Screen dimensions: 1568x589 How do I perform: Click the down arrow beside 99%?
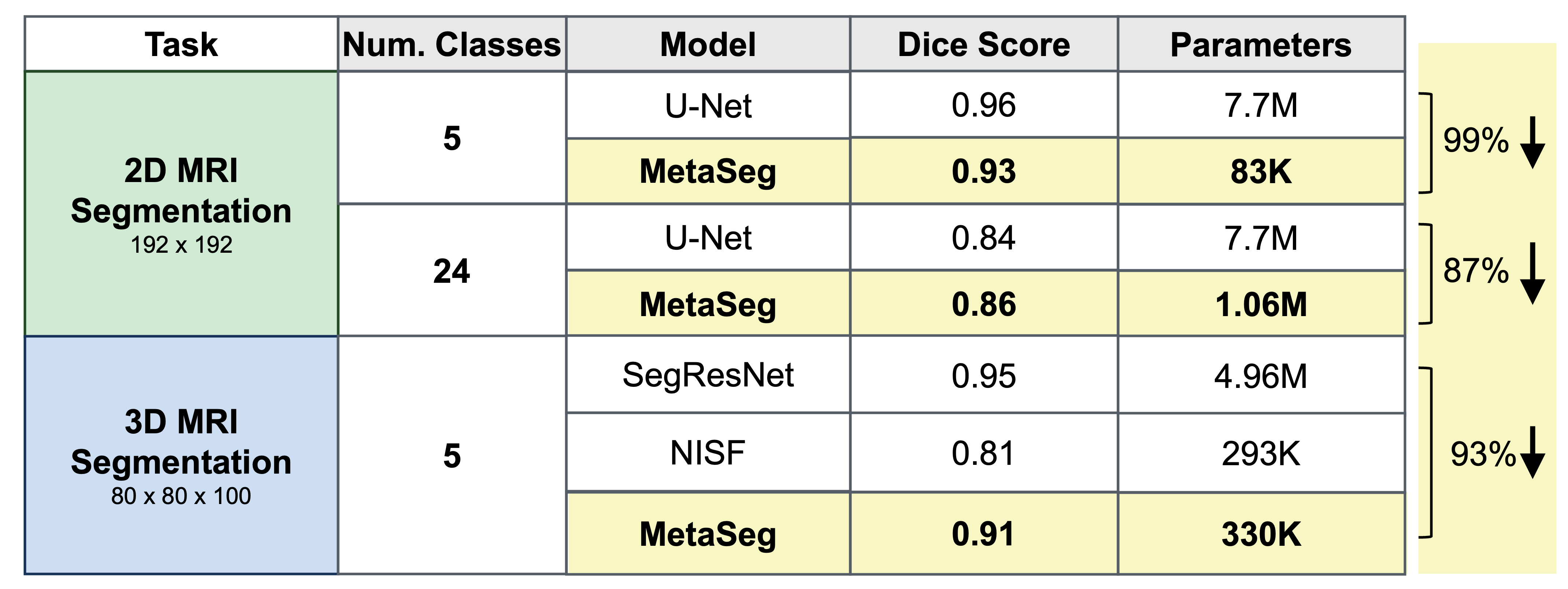coord(1532,144)
